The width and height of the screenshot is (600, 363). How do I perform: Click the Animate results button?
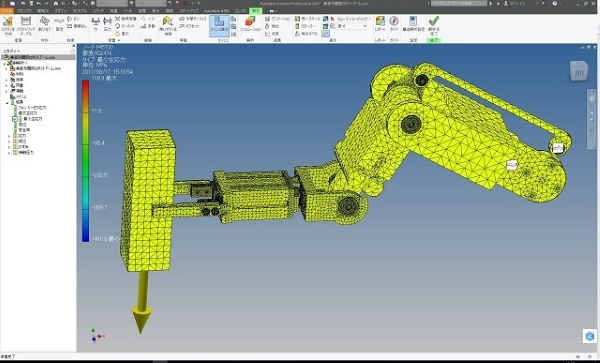(278, 18)
